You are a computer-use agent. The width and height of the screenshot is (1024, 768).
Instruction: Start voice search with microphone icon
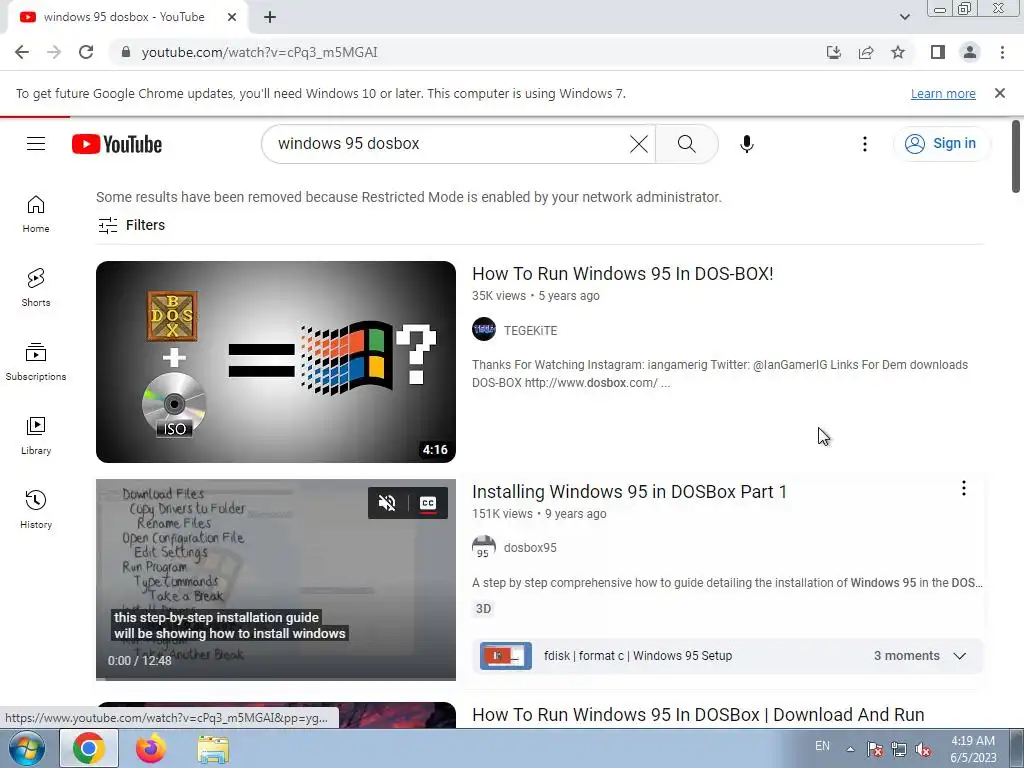[746, 144]
